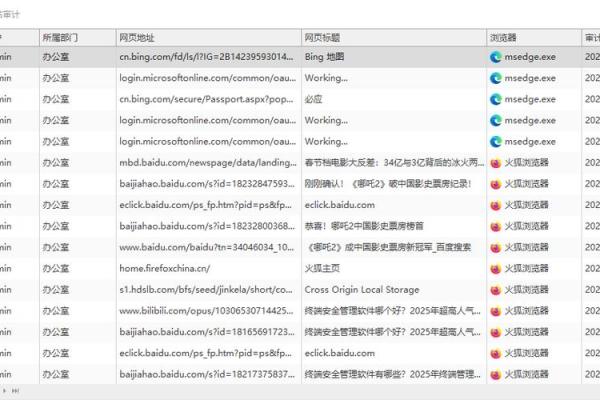Select the baijiahao.baidu.com/s?id=18232847593 URL cell

209,184
